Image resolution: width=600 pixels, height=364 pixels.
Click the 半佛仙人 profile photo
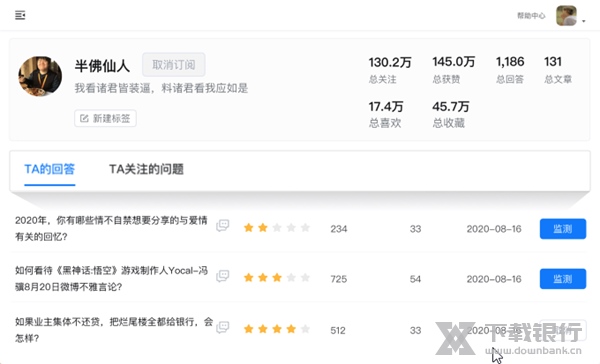tap(40, 76)
